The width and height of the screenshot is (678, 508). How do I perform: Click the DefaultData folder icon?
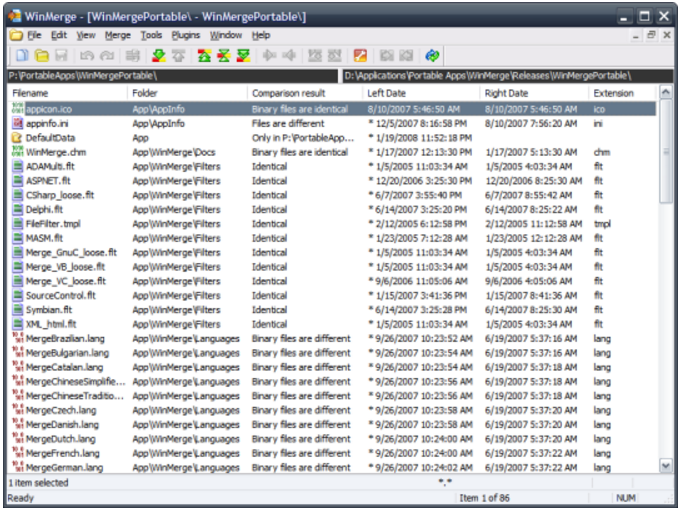click(x=17, y=137)
